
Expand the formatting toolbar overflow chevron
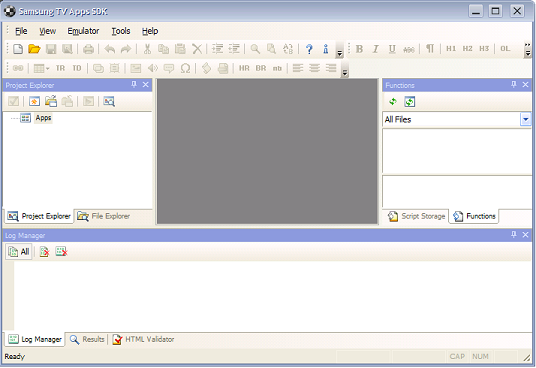pyautogui.click(x=528, y=50)
